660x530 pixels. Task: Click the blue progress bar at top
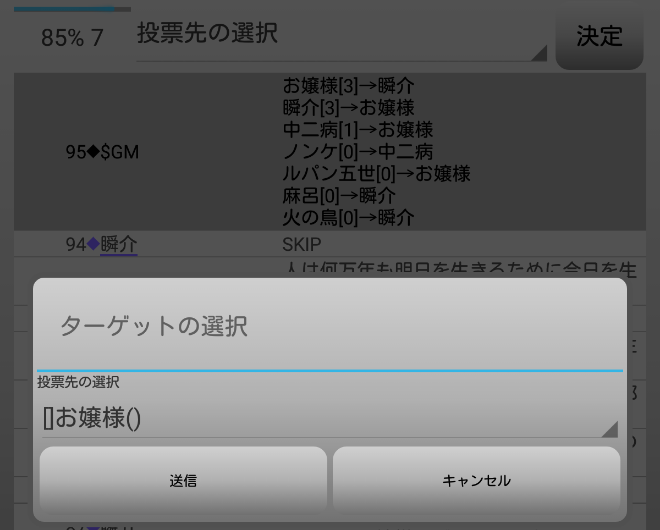point(71,9)
